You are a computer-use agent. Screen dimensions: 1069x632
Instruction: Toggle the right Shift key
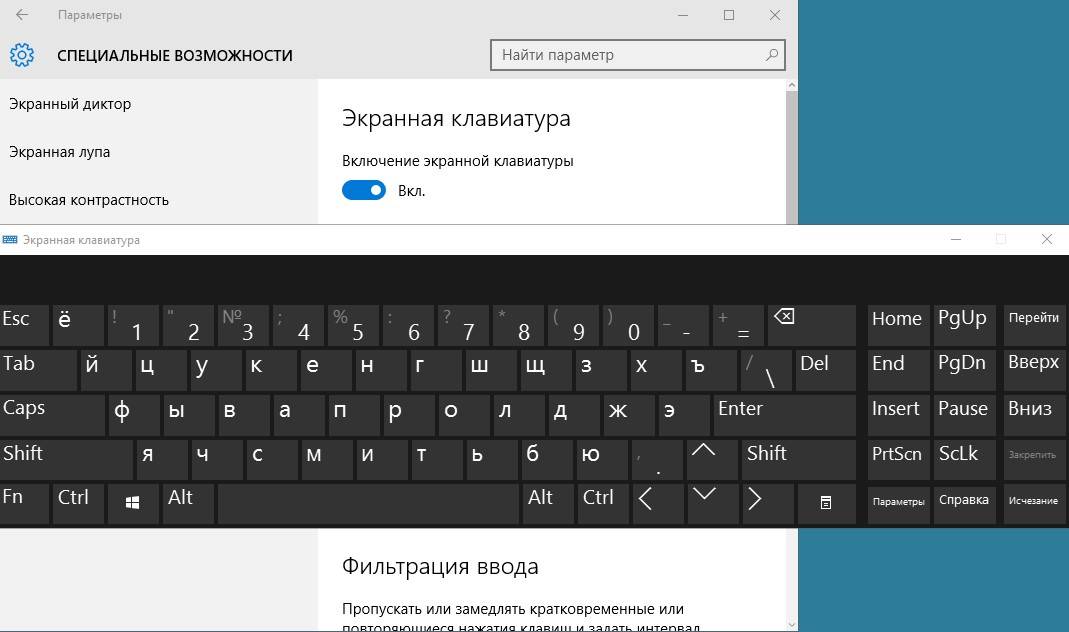click(799, 460)
